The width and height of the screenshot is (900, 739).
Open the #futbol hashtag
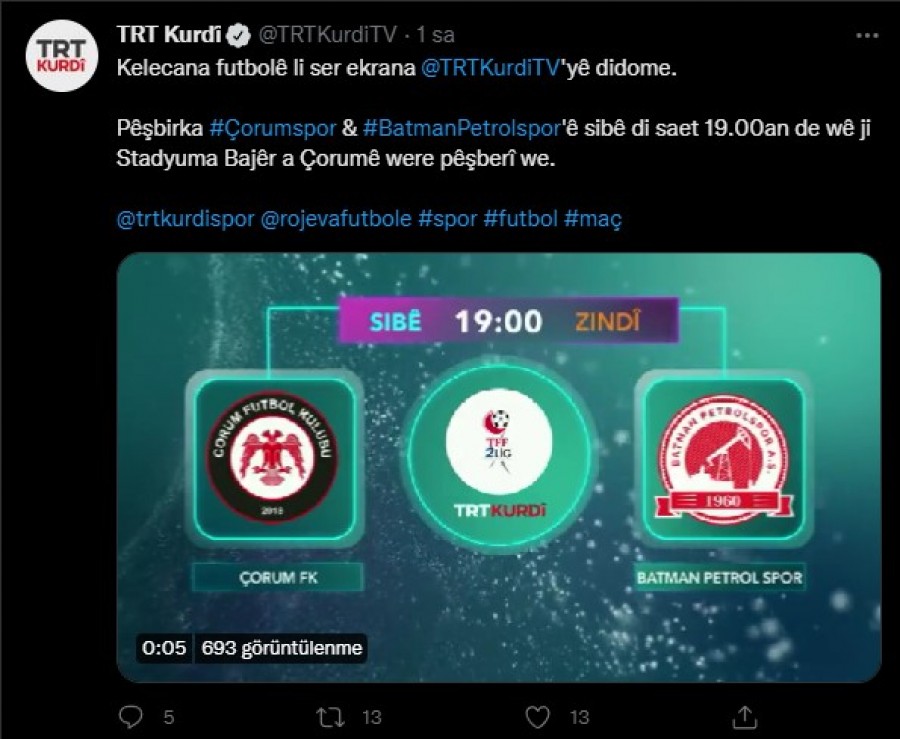click(x=521, y=219)
